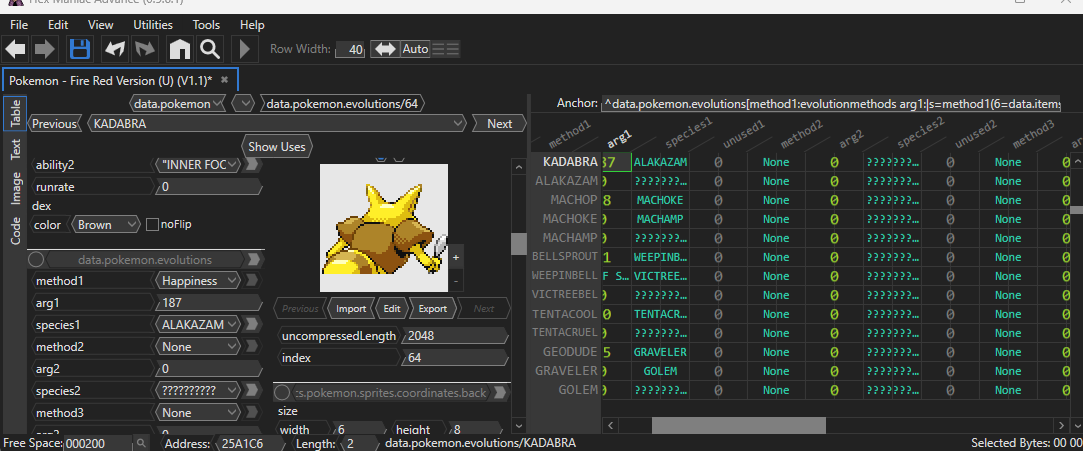Click the jump arrow on the sprites.coordinates.back header
Image resolution: width=1083 pixels, height=451 pixels.
[501, 392]
